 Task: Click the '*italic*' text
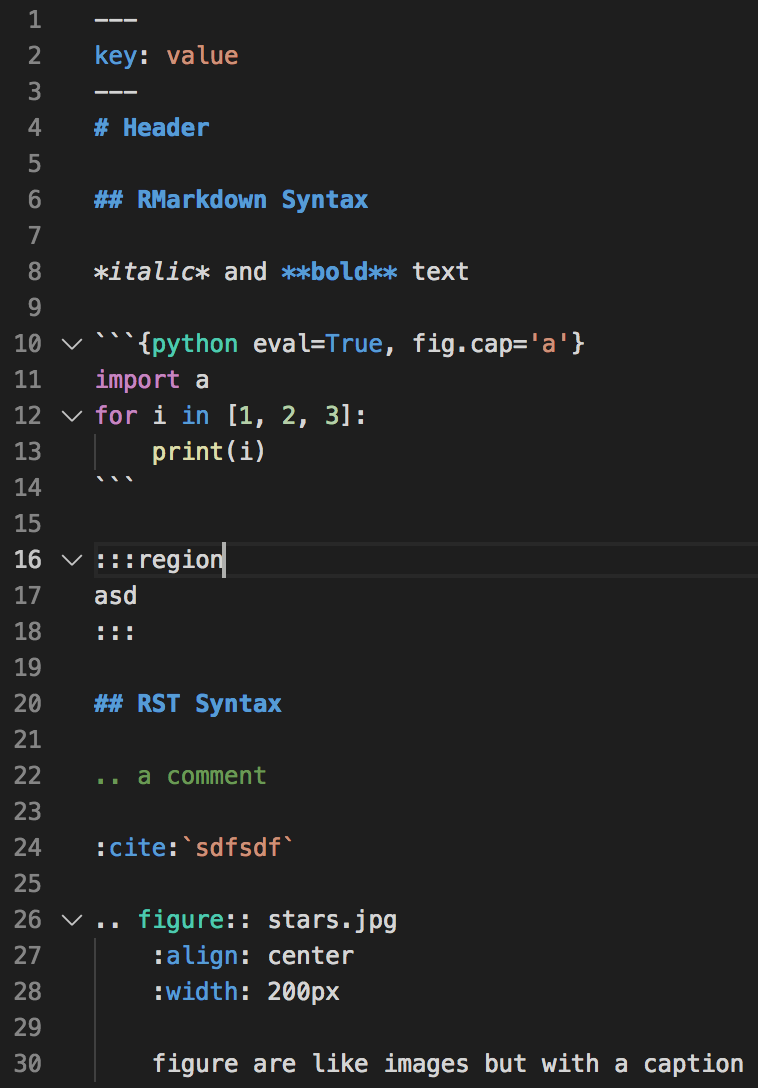click(152, 272)
